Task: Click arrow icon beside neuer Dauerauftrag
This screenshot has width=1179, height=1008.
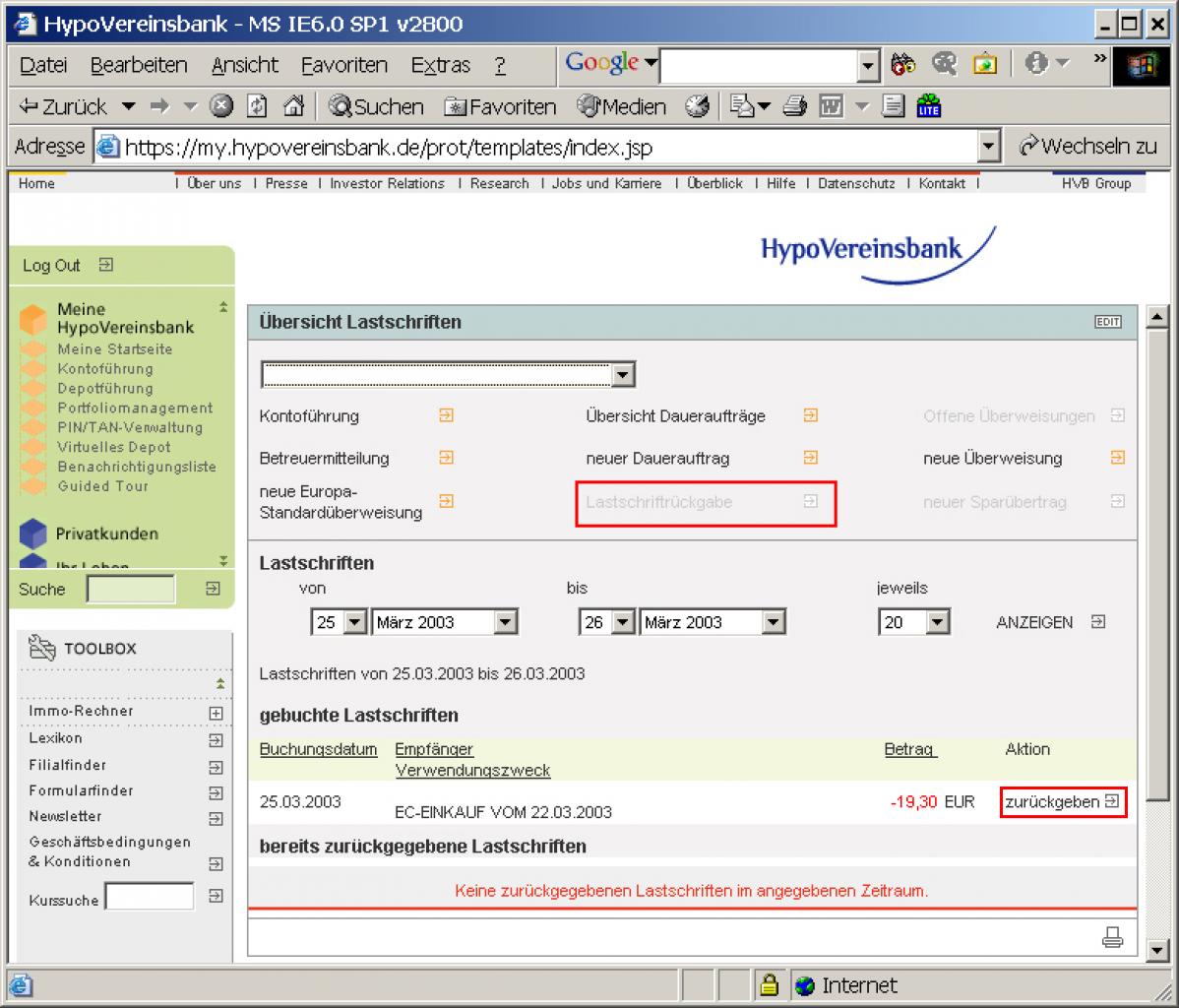Action: coord(810,458)
